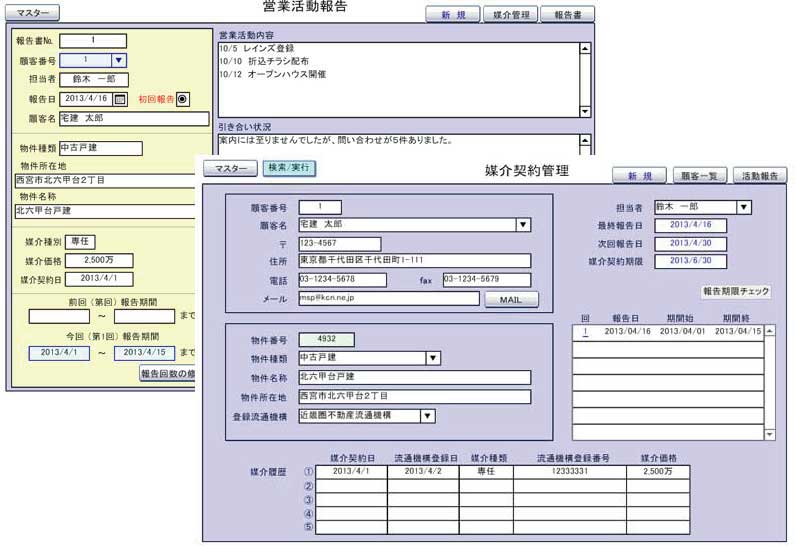Click the 検索/実行 button
Screen dimensions: 795x546
click(x=289, y=168)
